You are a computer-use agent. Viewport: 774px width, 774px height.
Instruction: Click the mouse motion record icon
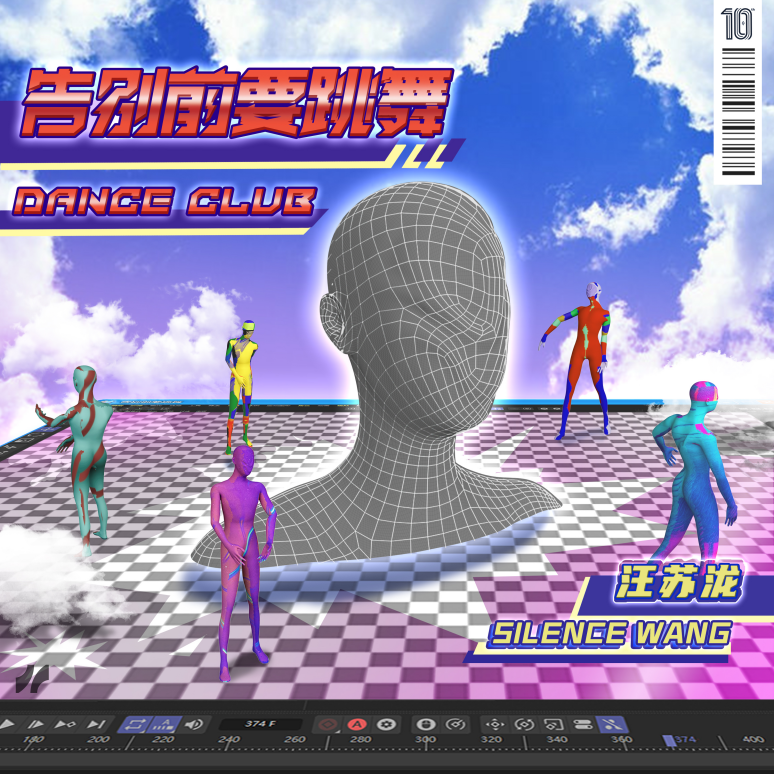tap(426, 725)
